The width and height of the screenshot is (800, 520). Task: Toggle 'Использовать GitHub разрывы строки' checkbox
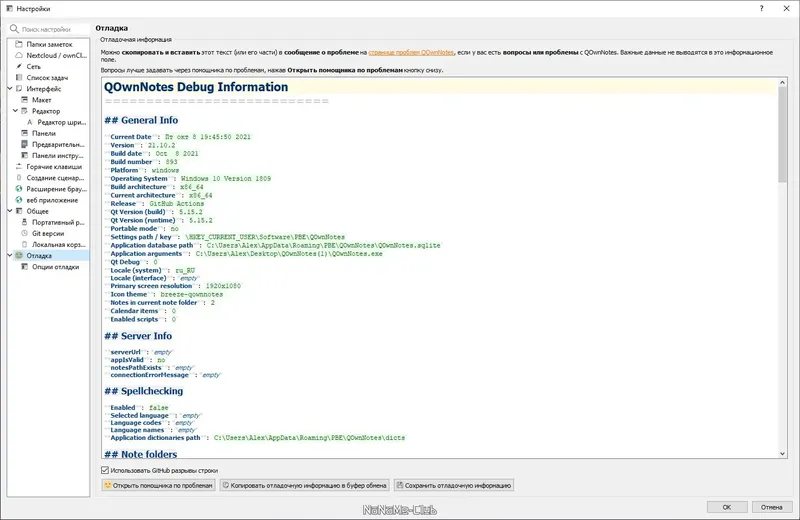click(x=105, y=470)
